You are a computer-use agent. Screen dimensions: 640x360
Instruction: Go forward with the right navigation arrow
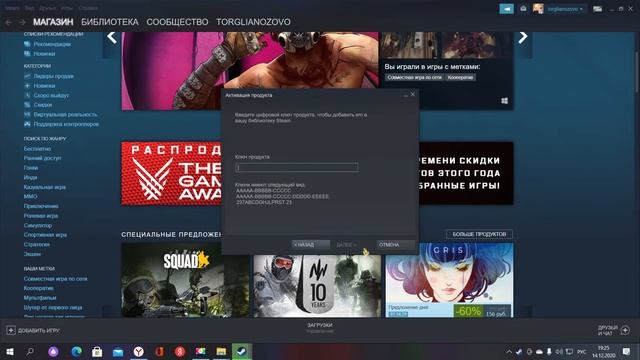22,22
